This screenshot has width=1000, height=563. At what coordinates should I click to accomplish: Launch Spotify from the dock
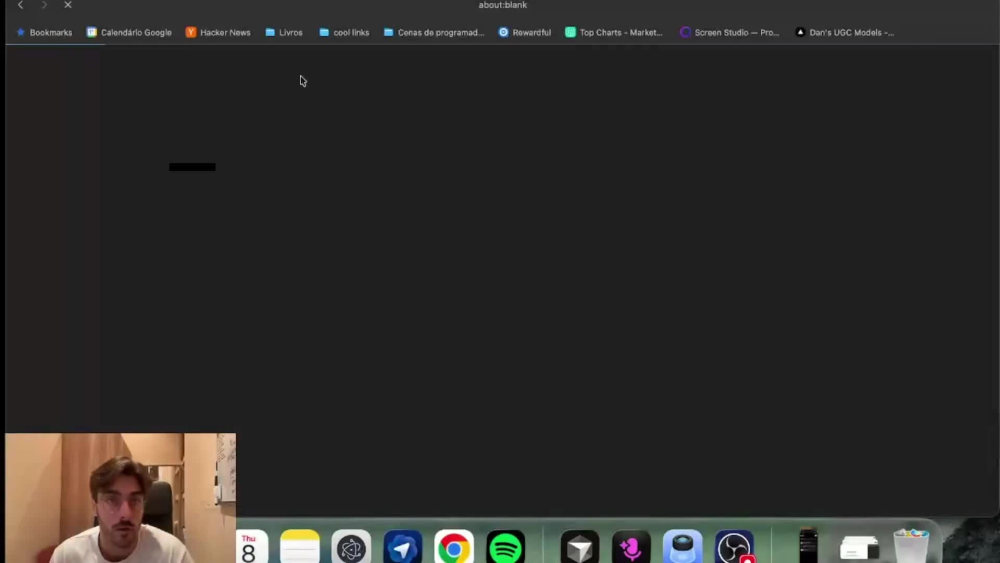pos(506,548)
